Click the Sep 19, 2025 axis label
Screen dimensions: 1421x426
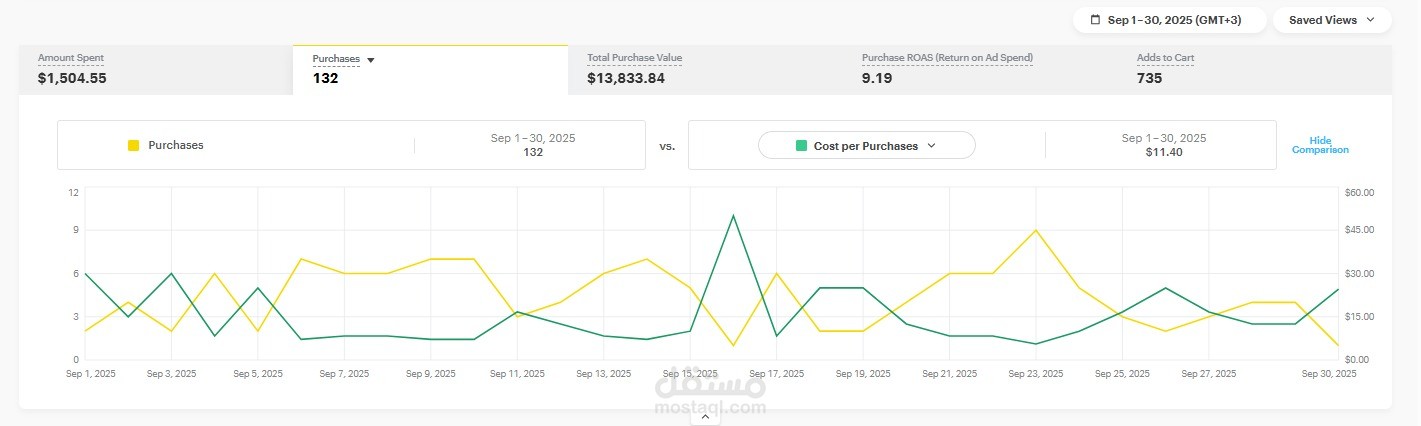[x=863, y=374]
